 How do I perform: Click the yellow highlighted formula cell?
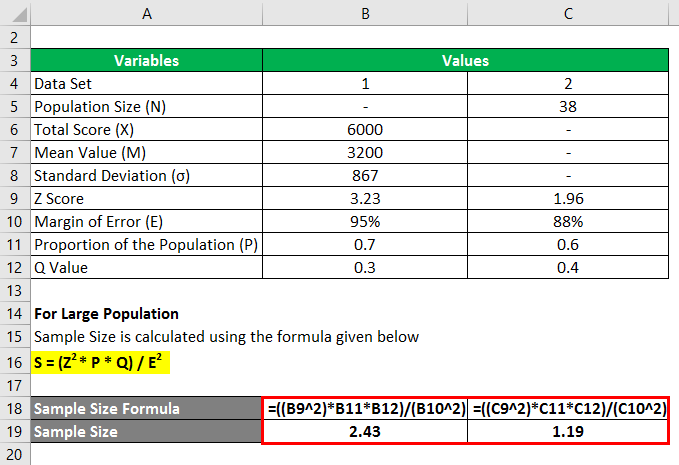point(100,361)
